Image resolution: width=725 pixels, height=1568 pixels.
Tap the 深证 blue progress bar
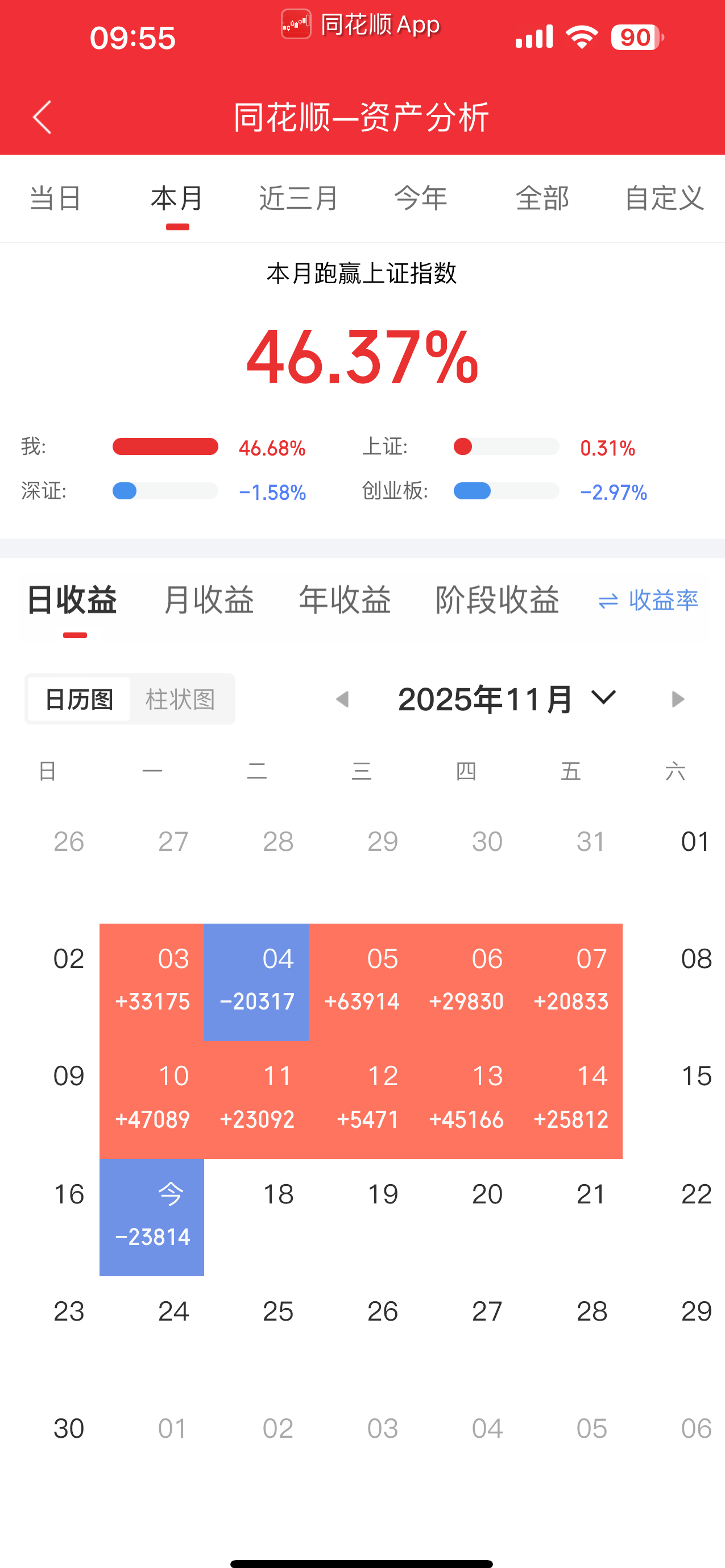165,491
